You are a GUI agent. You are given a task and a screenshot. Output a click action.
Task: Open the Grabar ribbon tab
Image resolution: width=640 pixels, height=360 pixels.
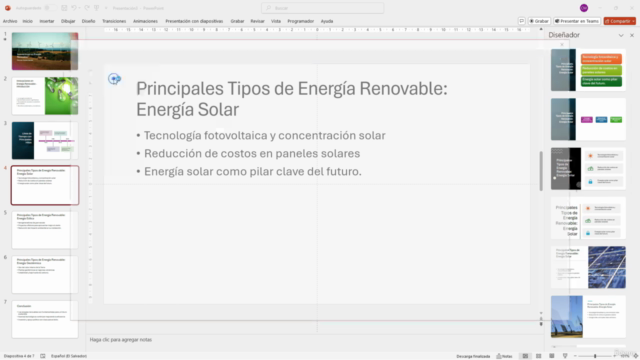(x=237, y=21)
